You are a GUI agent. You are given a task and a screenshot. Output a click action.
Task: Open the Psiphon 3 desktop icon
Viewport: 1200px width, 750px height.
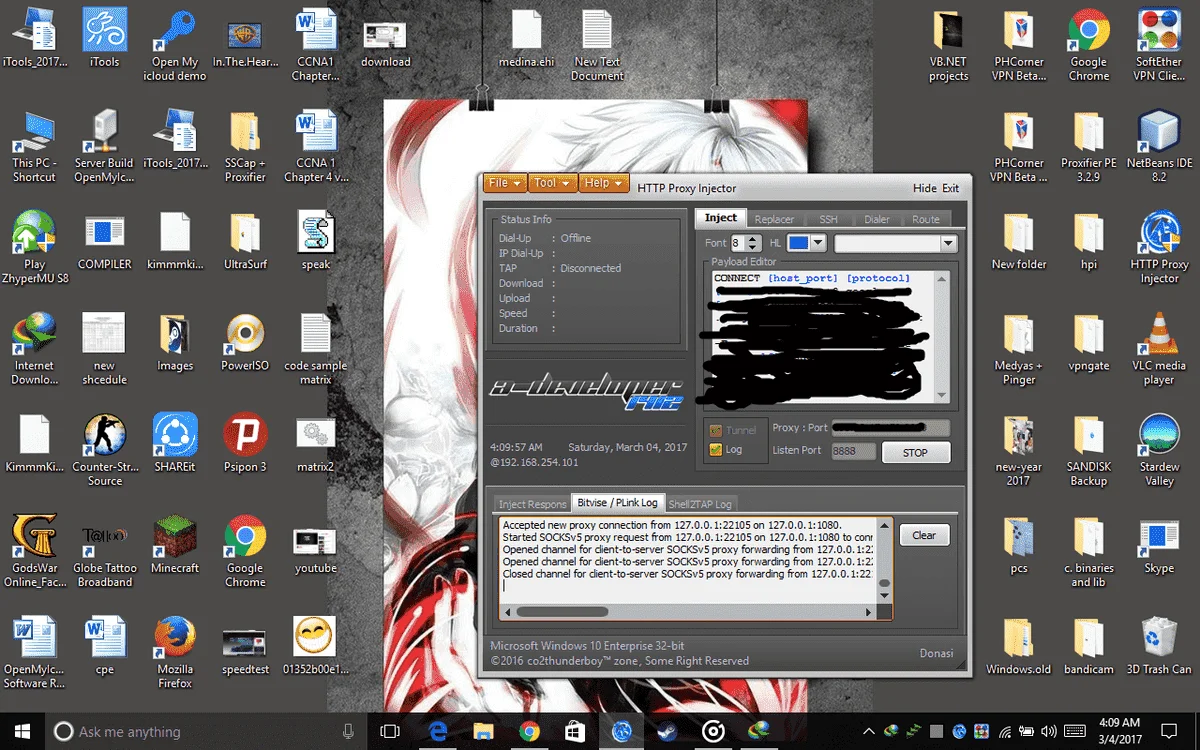tap(245, 444)
